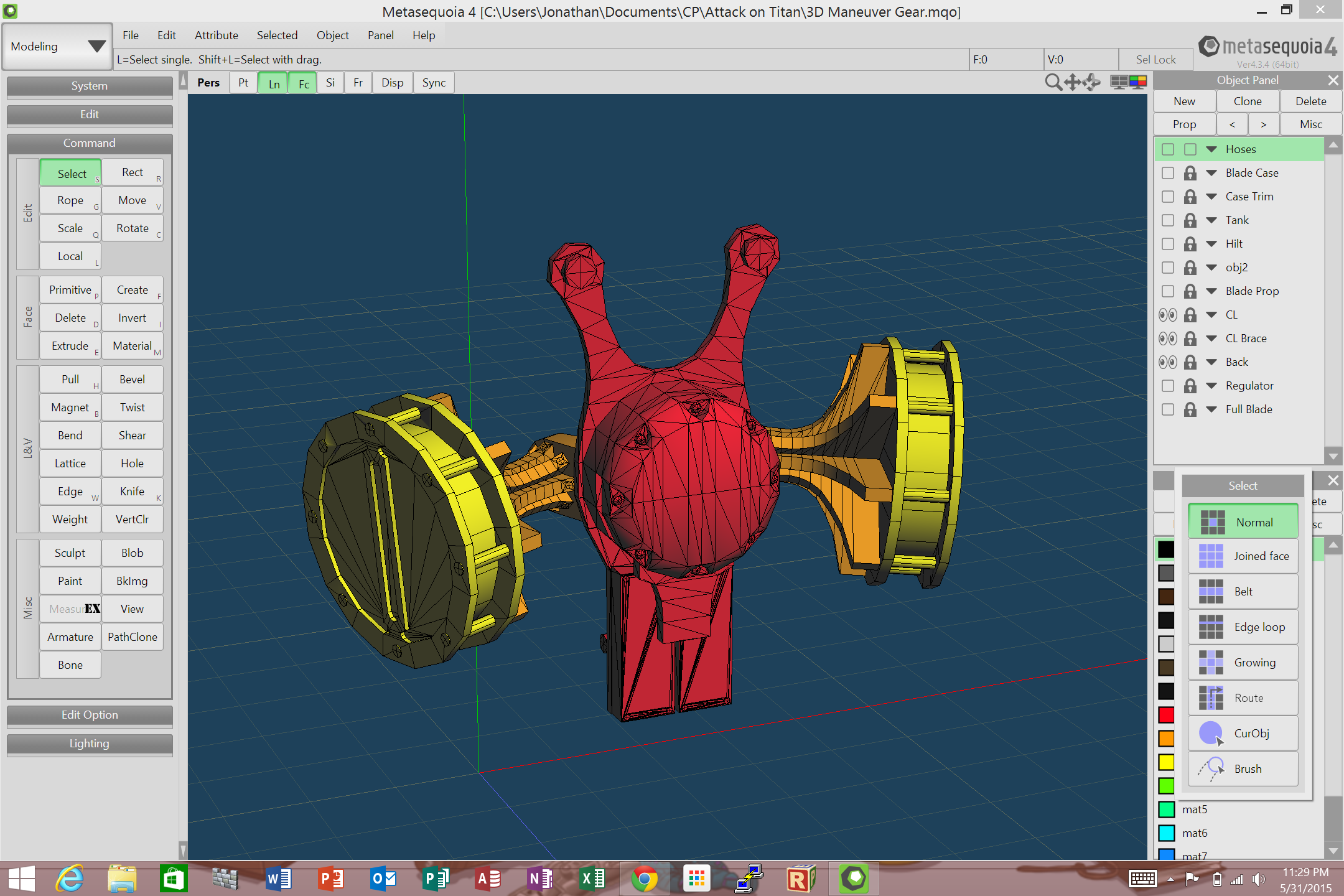1344x896 pixels.
Task: Collapse the CL Brace triangle
Action: point(1211,338)
